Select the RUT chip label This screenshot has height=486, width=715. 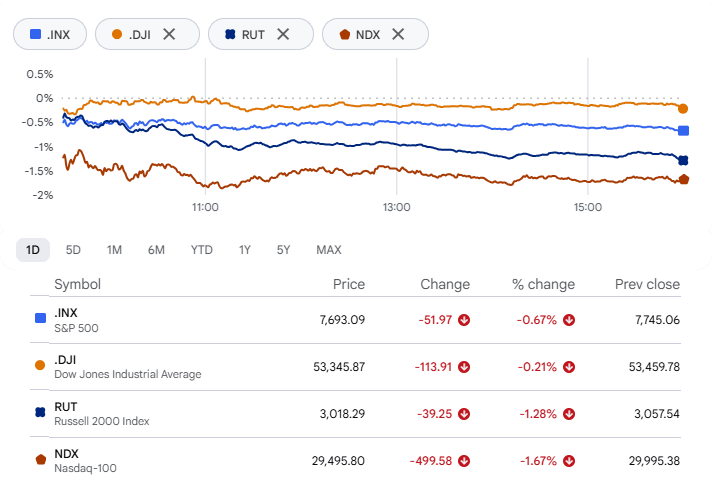pyautogui.click(x=253, y=35)
